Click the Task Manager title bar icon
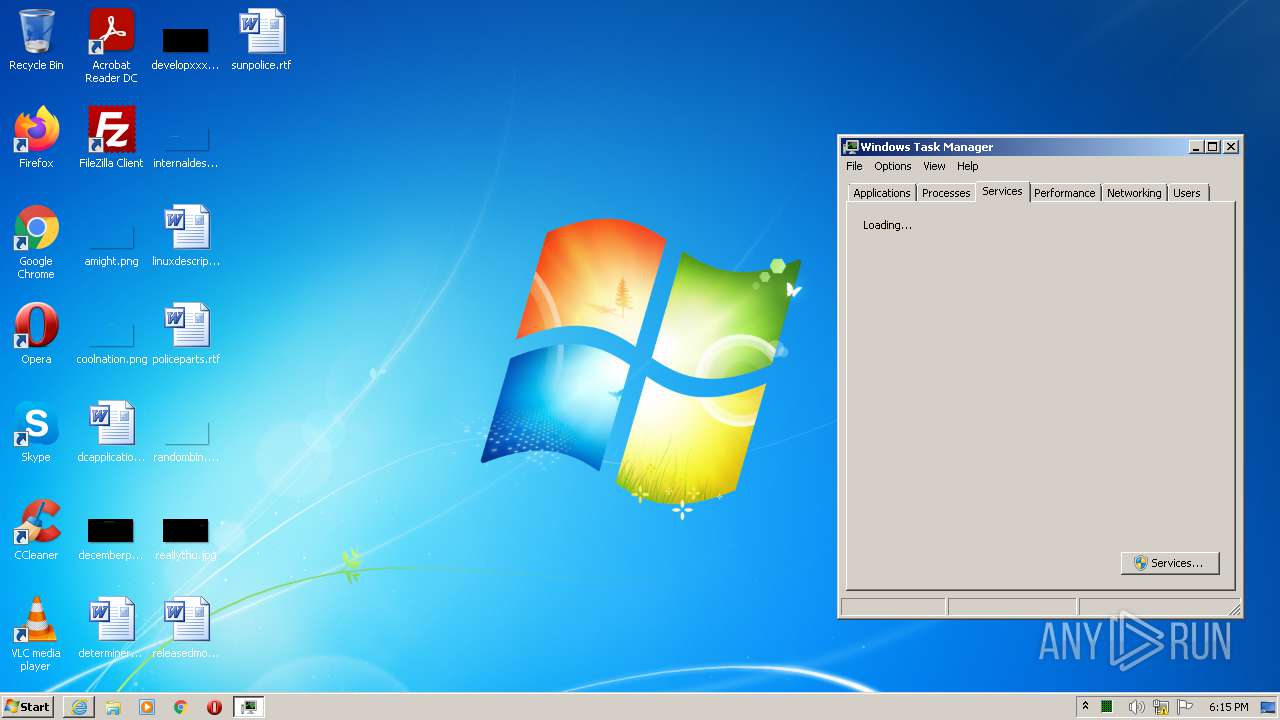The height and width of the screenshot is (720, 1280). 851,147
